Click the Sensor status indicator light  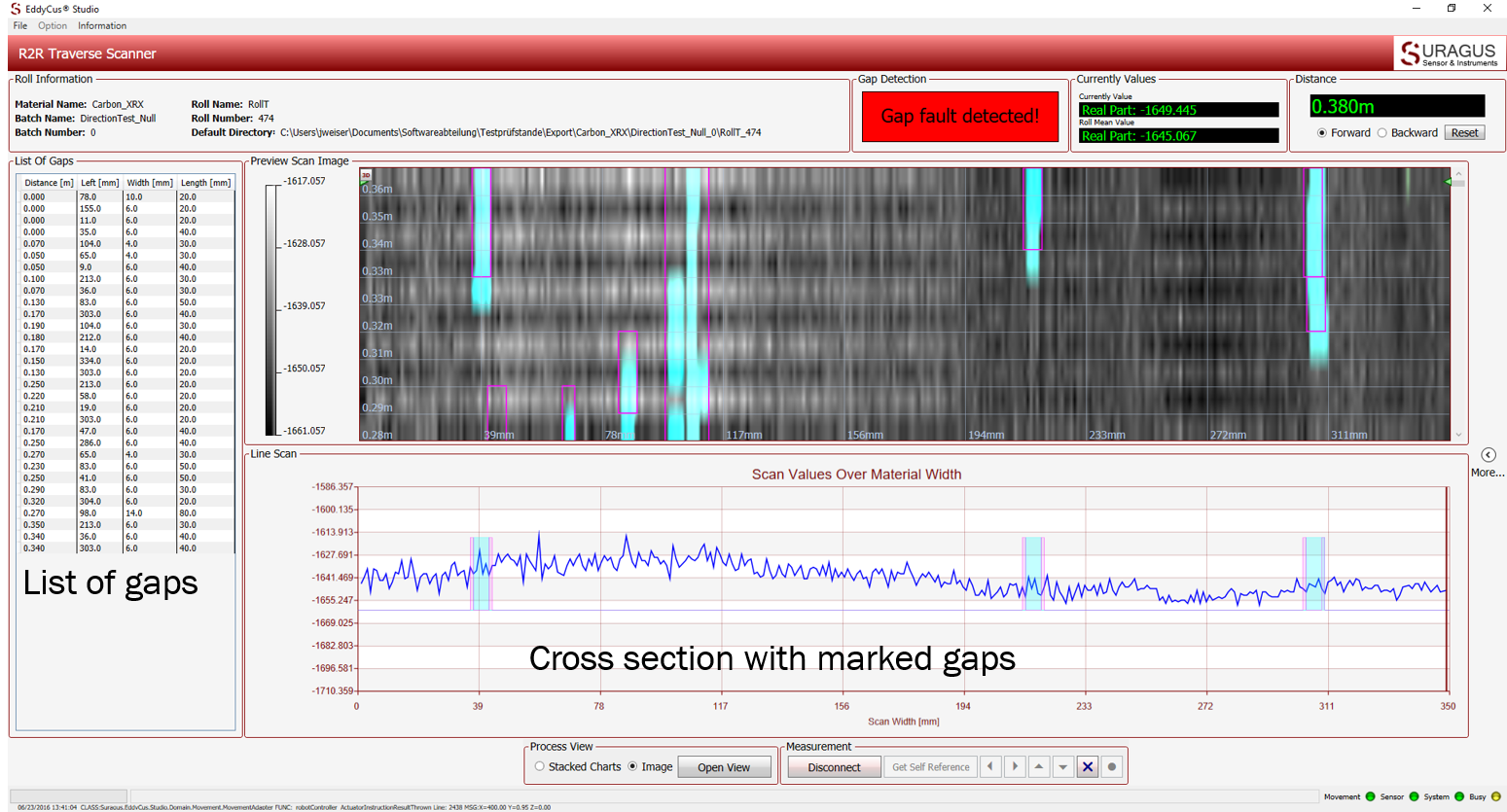[x=1414, y=796]
